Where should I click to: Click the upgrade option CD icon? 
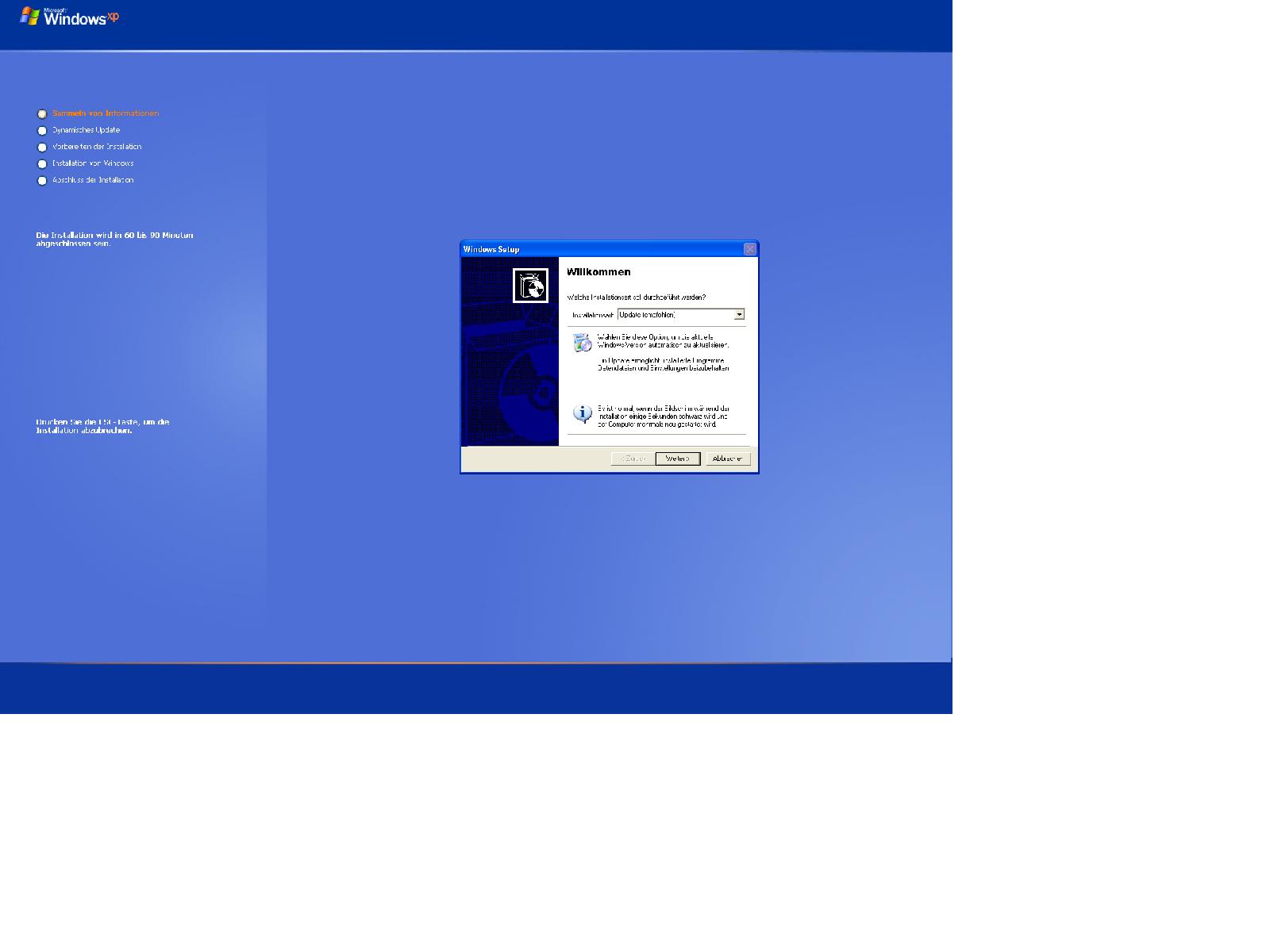pyautogui.click(x=583, y=343)
